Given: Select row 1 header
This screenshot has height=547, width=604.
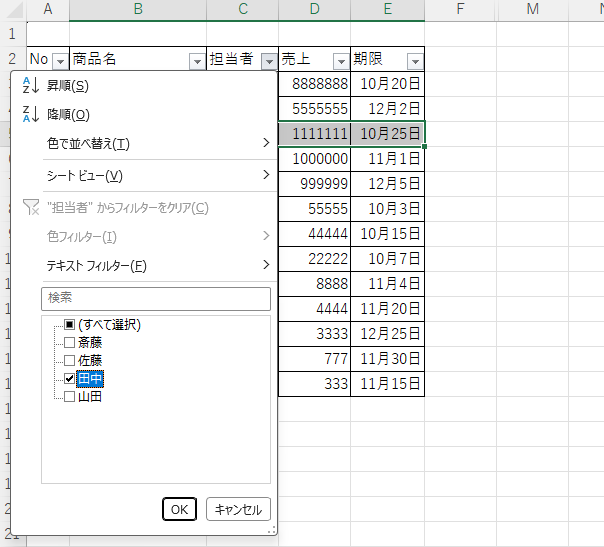Looking at the screenshot, I should (13, 34).
